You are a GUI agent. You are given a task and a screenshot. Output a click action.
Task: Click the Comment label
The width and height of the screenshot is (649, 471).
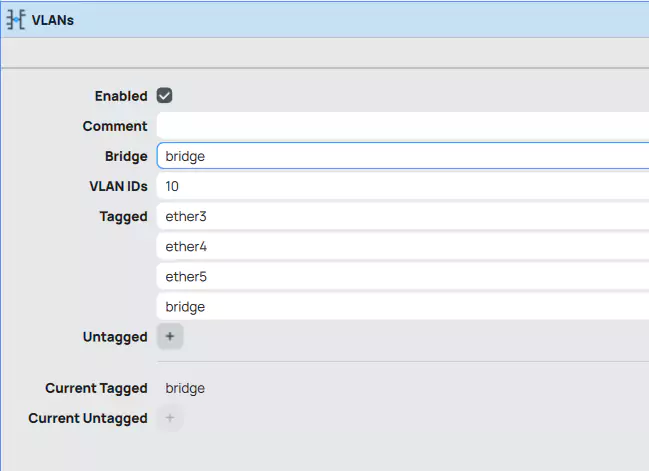coord(115,126)
